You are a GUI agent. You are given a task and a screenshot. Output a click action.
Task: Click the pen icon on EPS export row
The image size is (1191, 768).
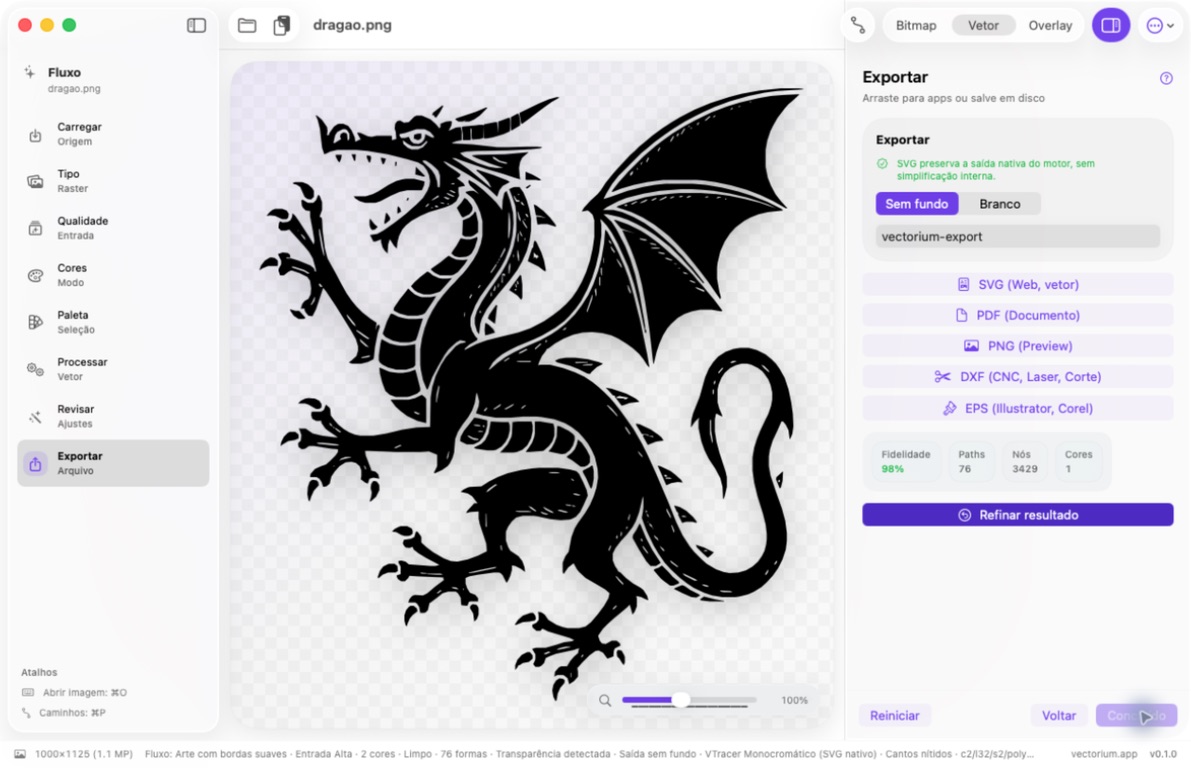click(x=949, y=408)
